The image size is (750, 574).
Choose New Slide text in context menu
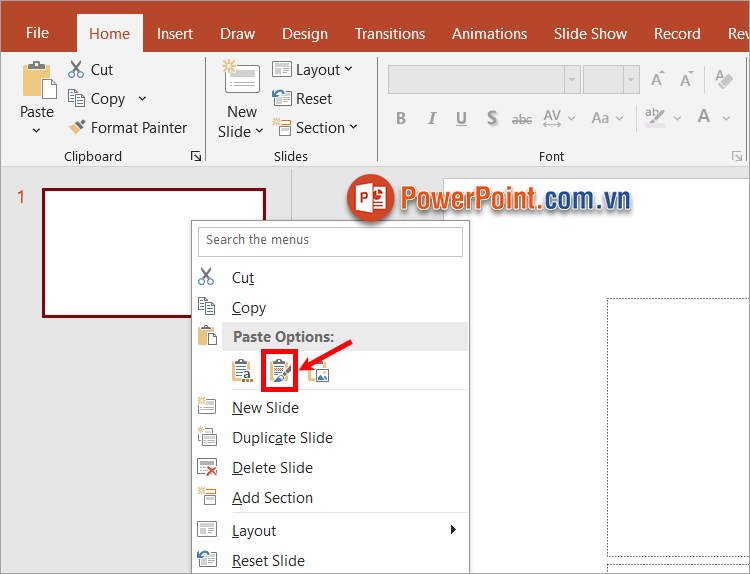click(x=265, y=408)
